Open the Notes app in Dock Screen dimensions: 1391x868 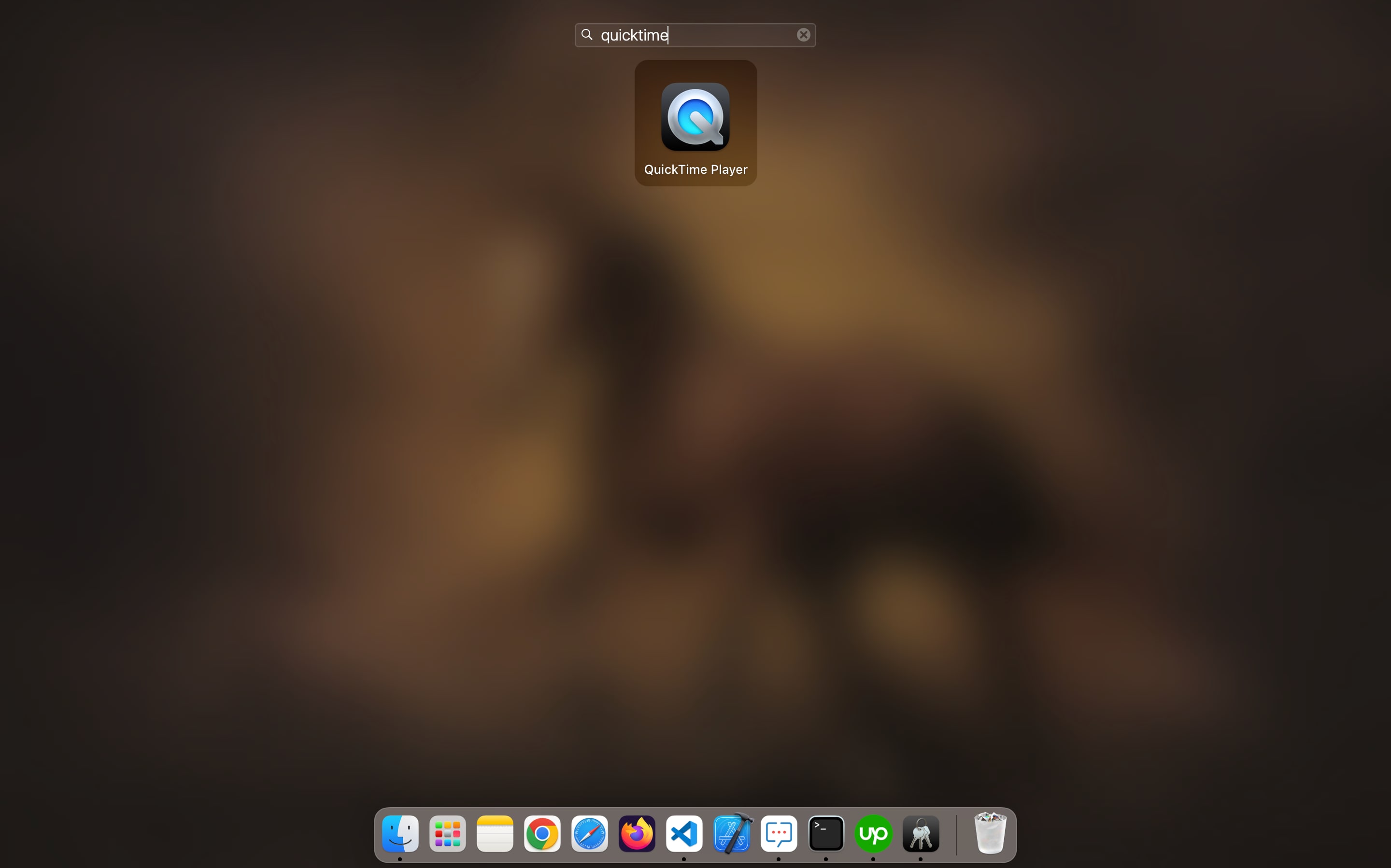495,833
